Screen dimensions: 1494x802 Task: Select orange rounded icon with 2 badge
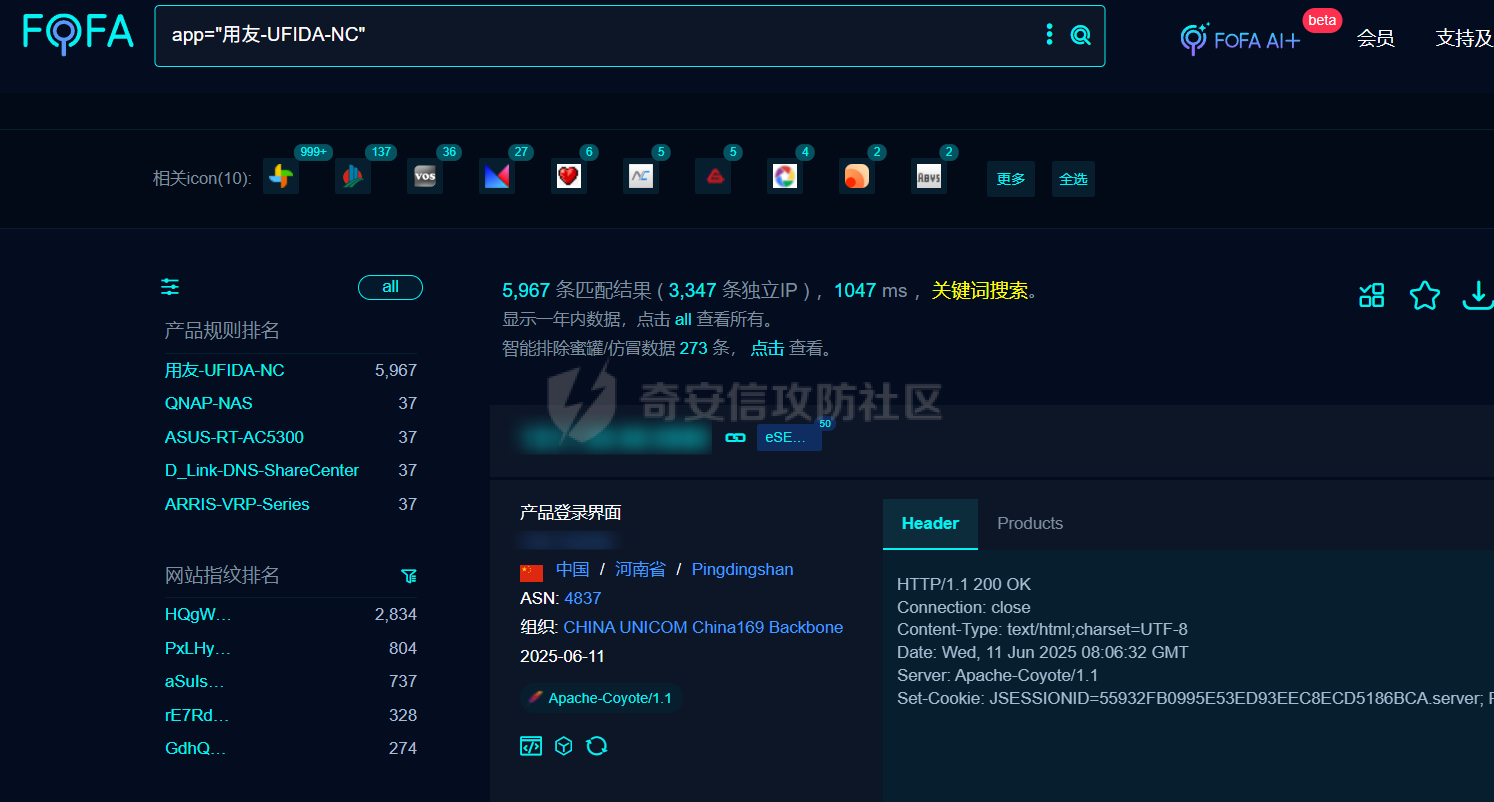[857, 177]
